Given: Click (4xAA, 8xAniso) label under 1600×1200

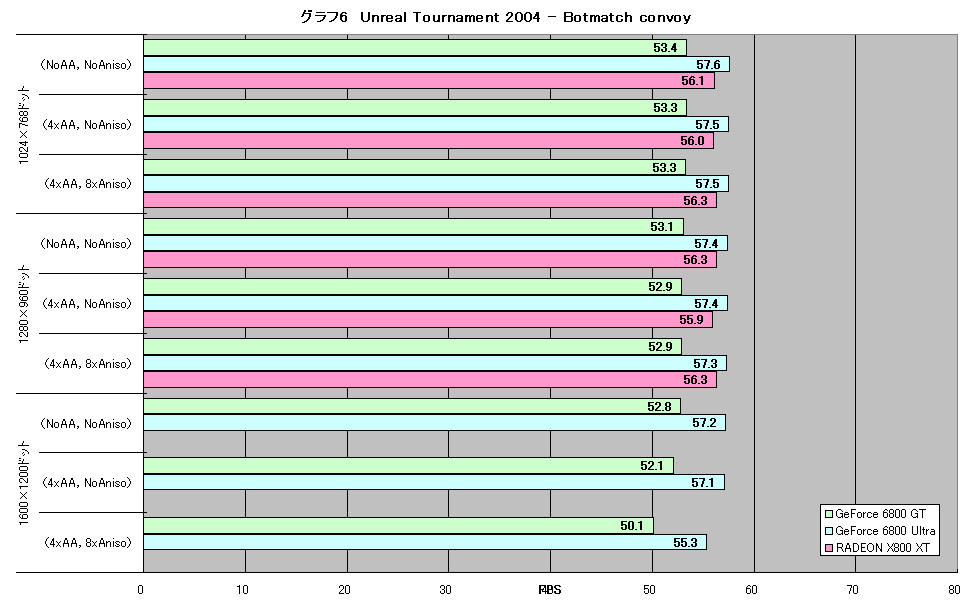Looking at the screenshot, I should pos(87,543).
